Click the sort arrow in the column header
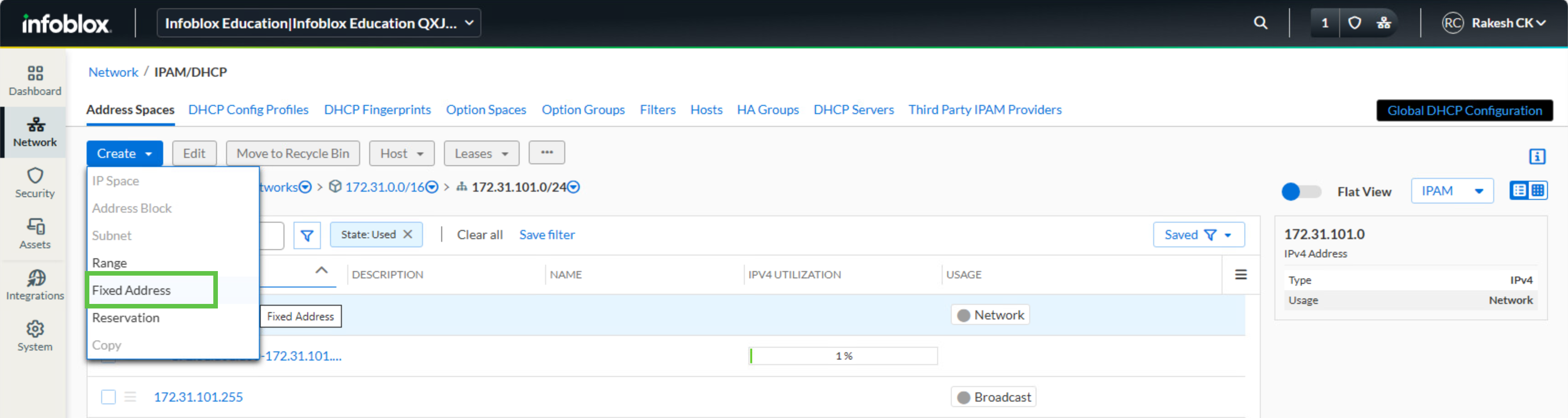 pyautogui.click(x=321, y=270)
